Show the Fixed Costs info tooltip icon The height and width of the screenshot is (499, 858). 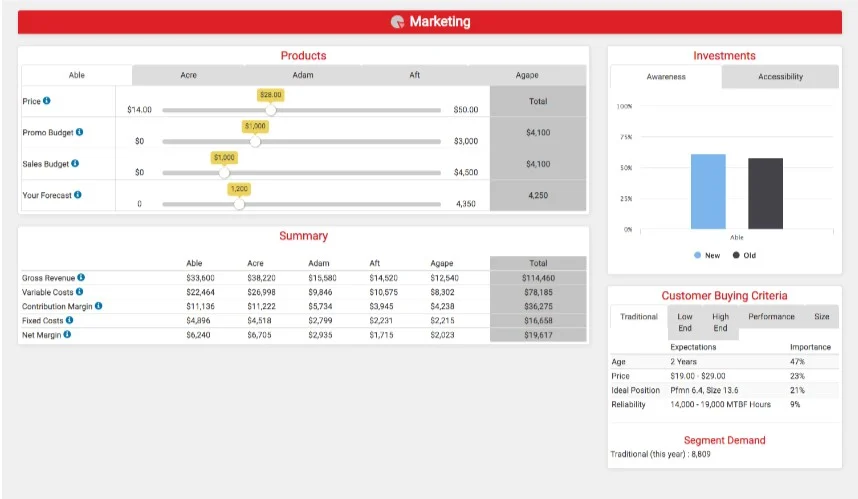coord(69,320)
